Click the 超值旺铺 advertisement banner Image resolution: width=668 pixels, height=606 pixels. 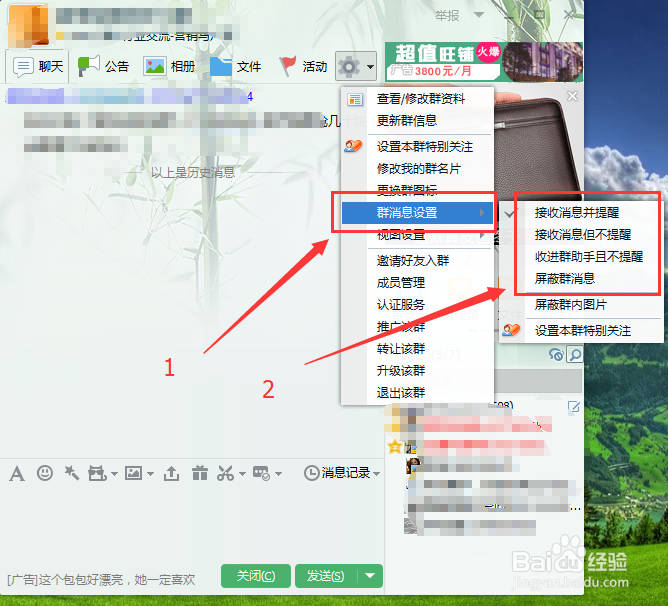pyautogui.click(x=484, y=62)
